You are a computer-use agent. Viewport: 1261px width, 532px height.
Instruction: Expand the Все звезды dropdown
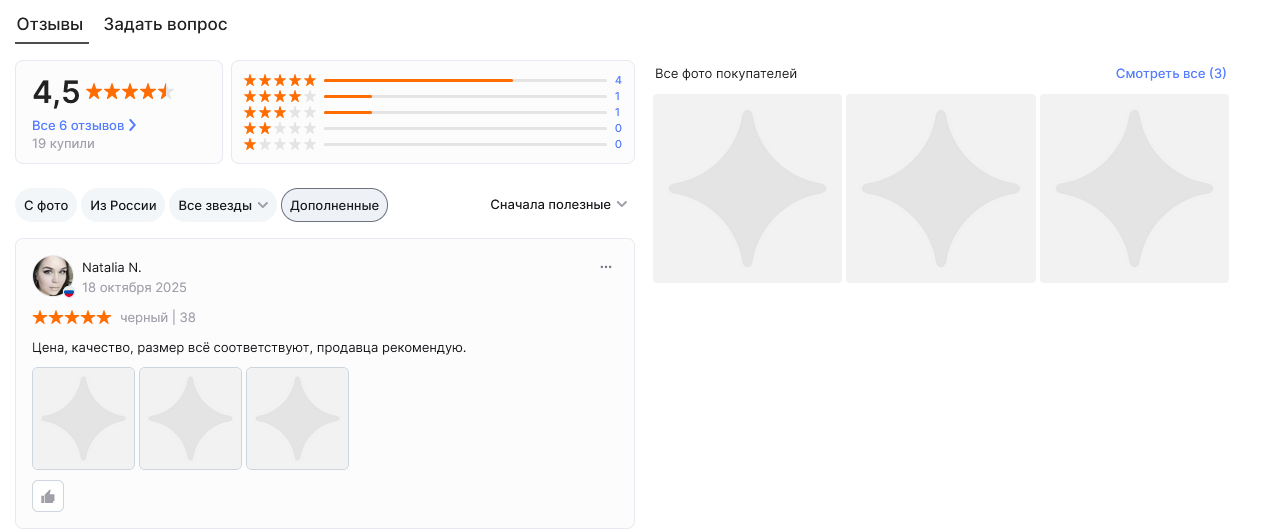click(223, 205)
